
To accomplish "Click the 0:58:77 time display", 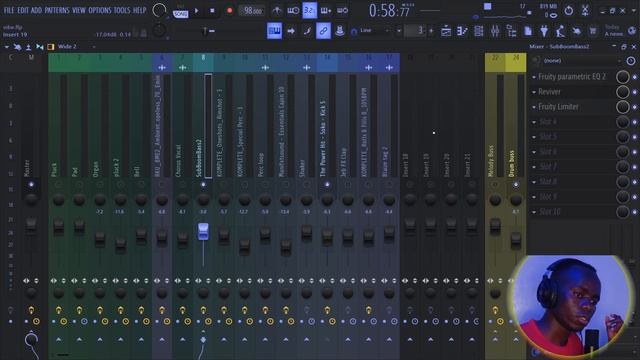I will coord(389,11).
